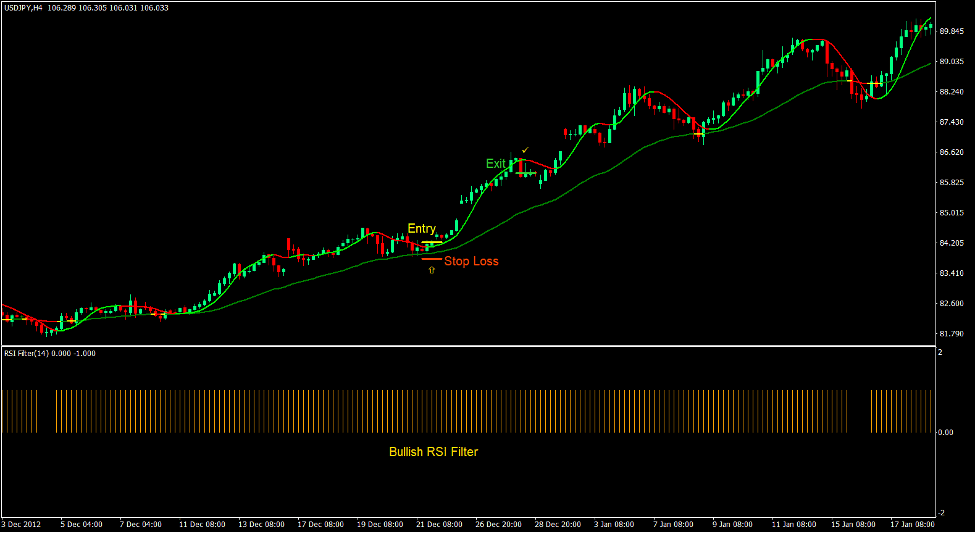977x533 pixels.
Task: Click the Entry text label
Action: pyautogui.click(x=421, y=229)
